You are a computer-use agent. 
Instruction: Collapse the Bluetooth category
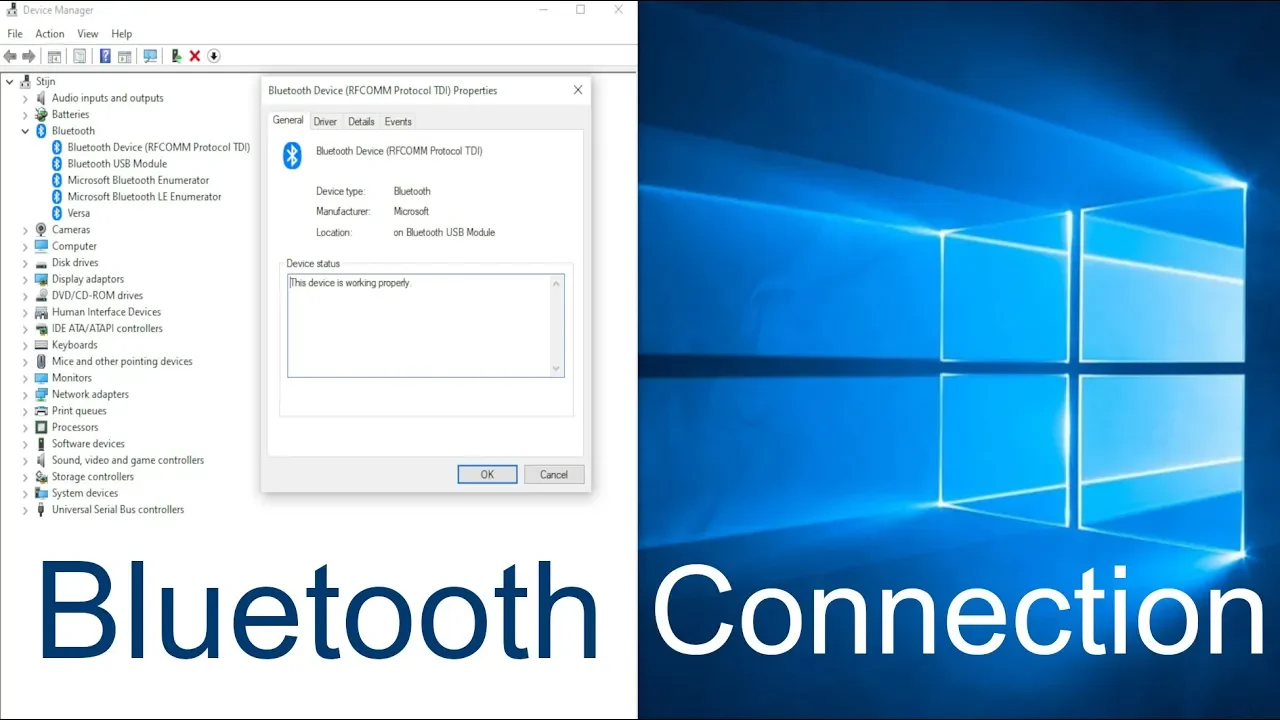[26, 131]
